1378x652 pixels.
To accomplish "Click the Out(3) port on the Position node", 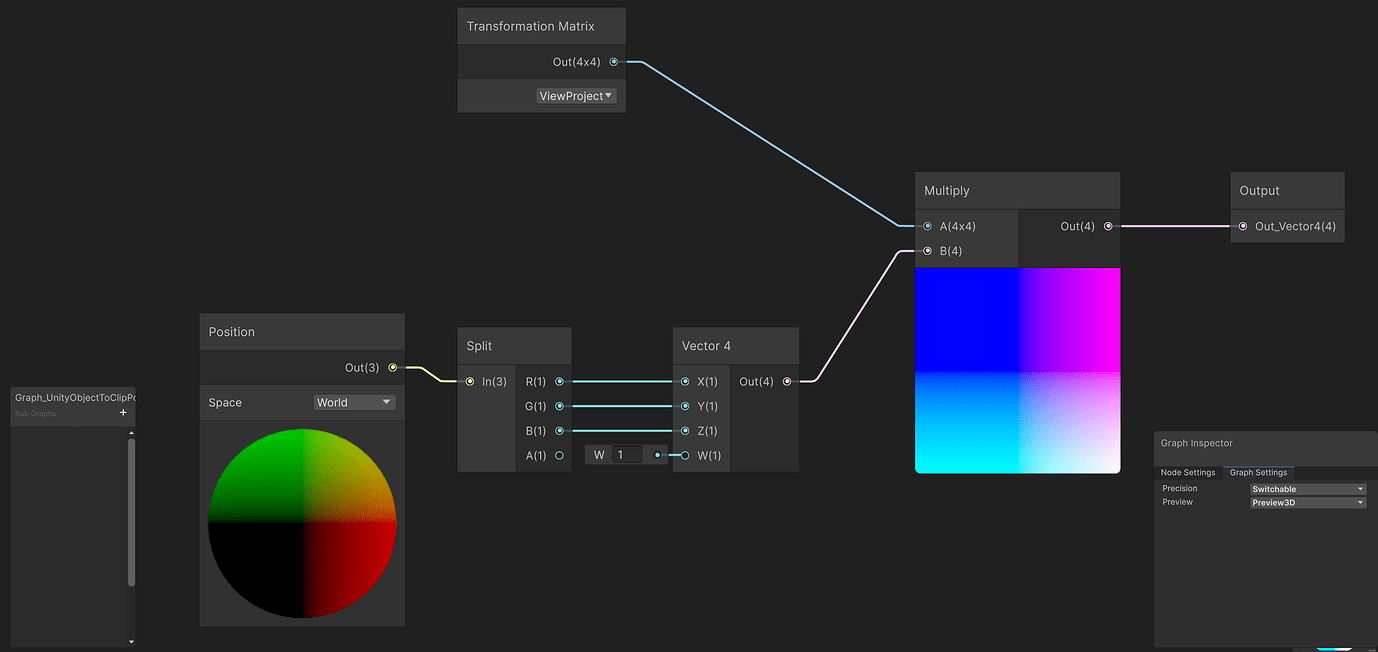I will tap(392, 367).
